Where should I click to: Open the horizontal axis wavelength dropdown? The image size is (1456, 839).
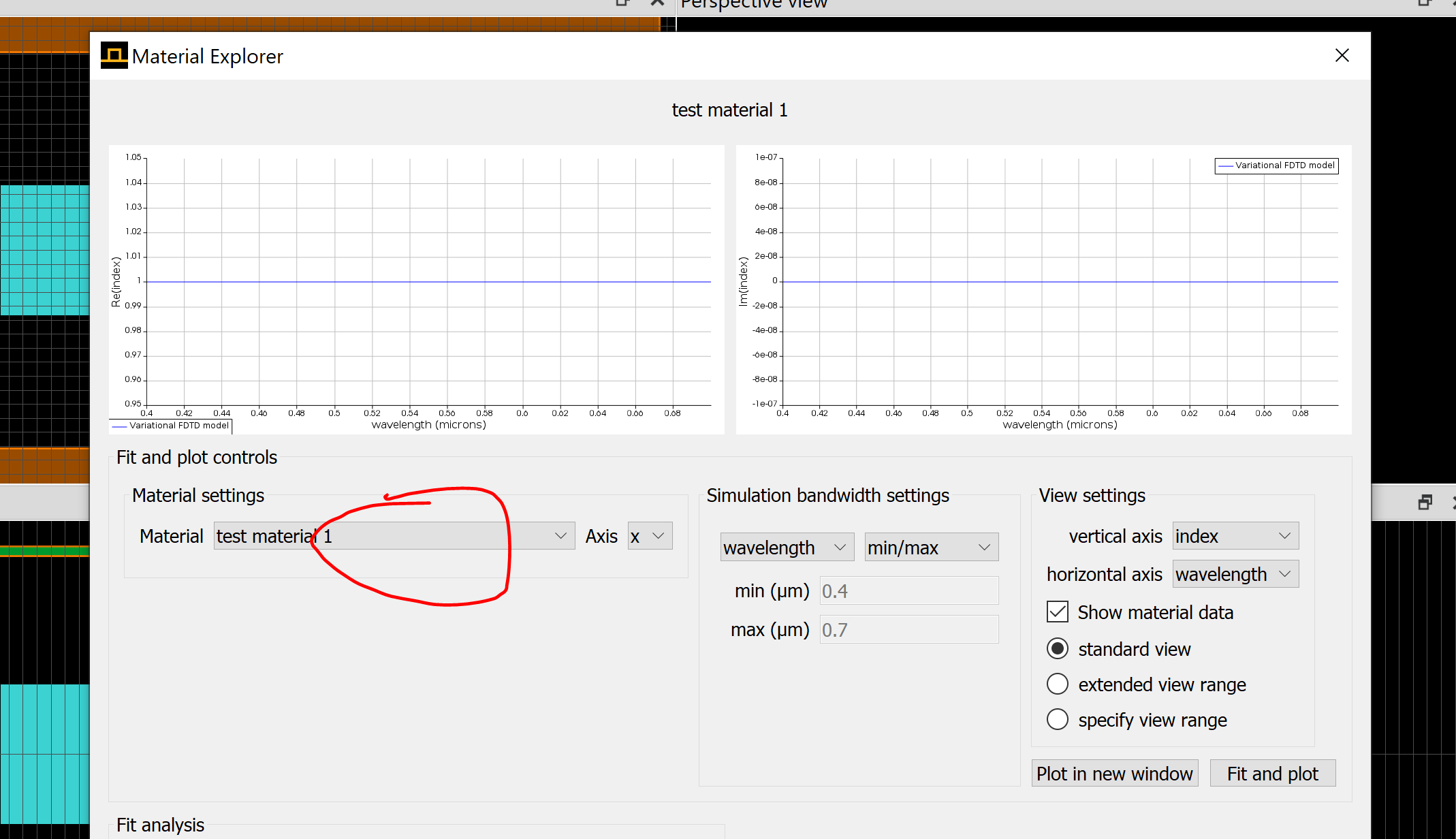point(1235,574)
